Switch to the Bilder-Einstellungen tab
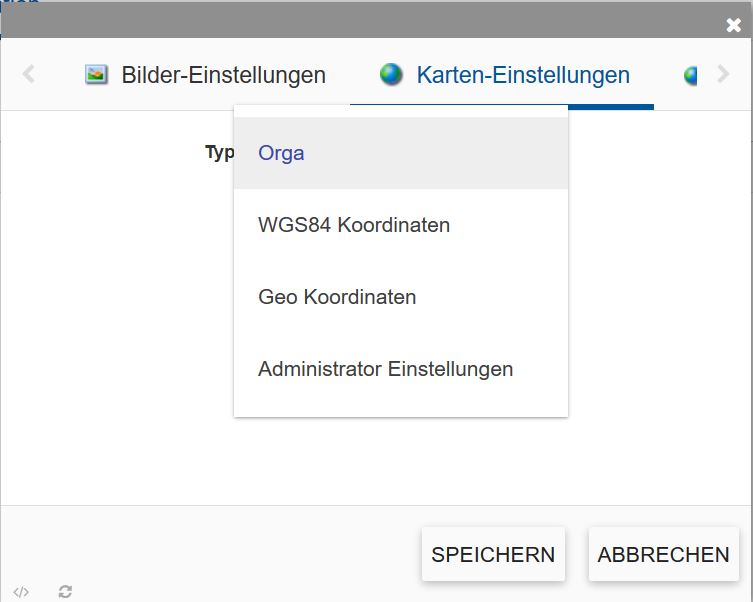Image resolution: width=753 pixels, height=602 pixels. [x=223, y=74]
